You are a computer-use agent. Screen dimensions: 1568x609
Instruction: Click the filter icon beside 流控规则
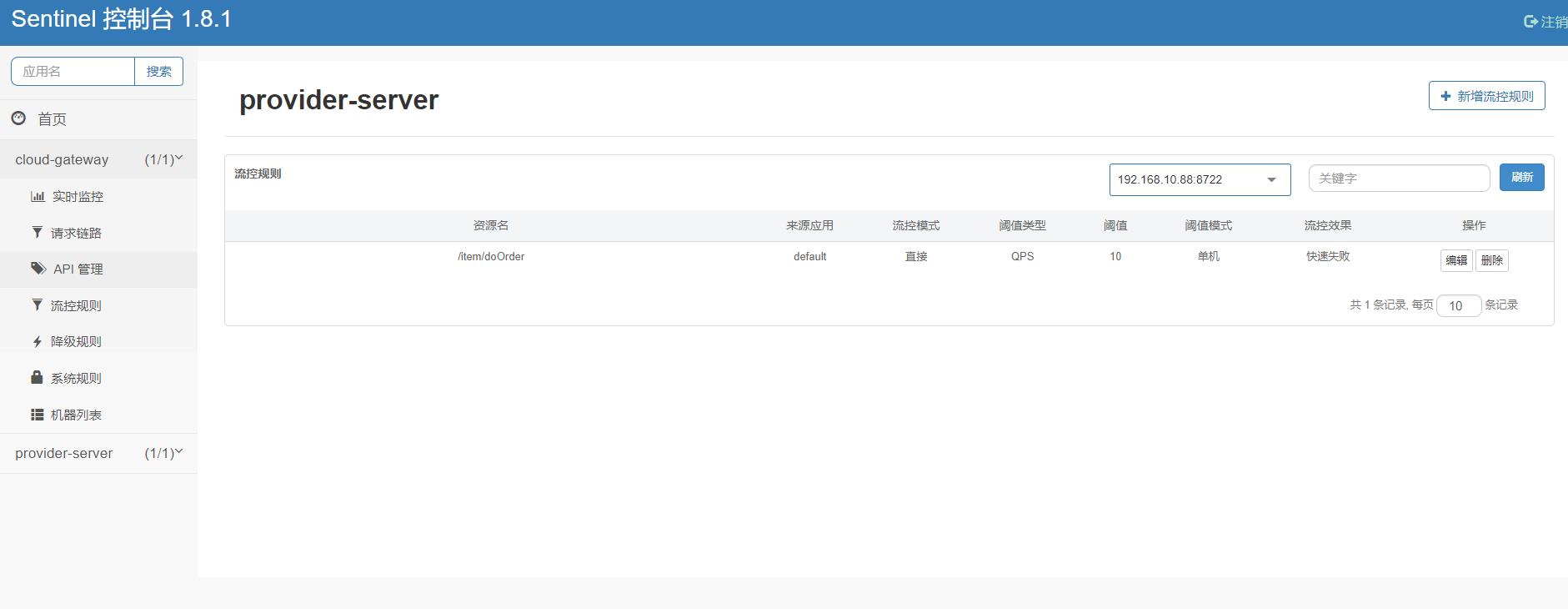click(37, 304)
